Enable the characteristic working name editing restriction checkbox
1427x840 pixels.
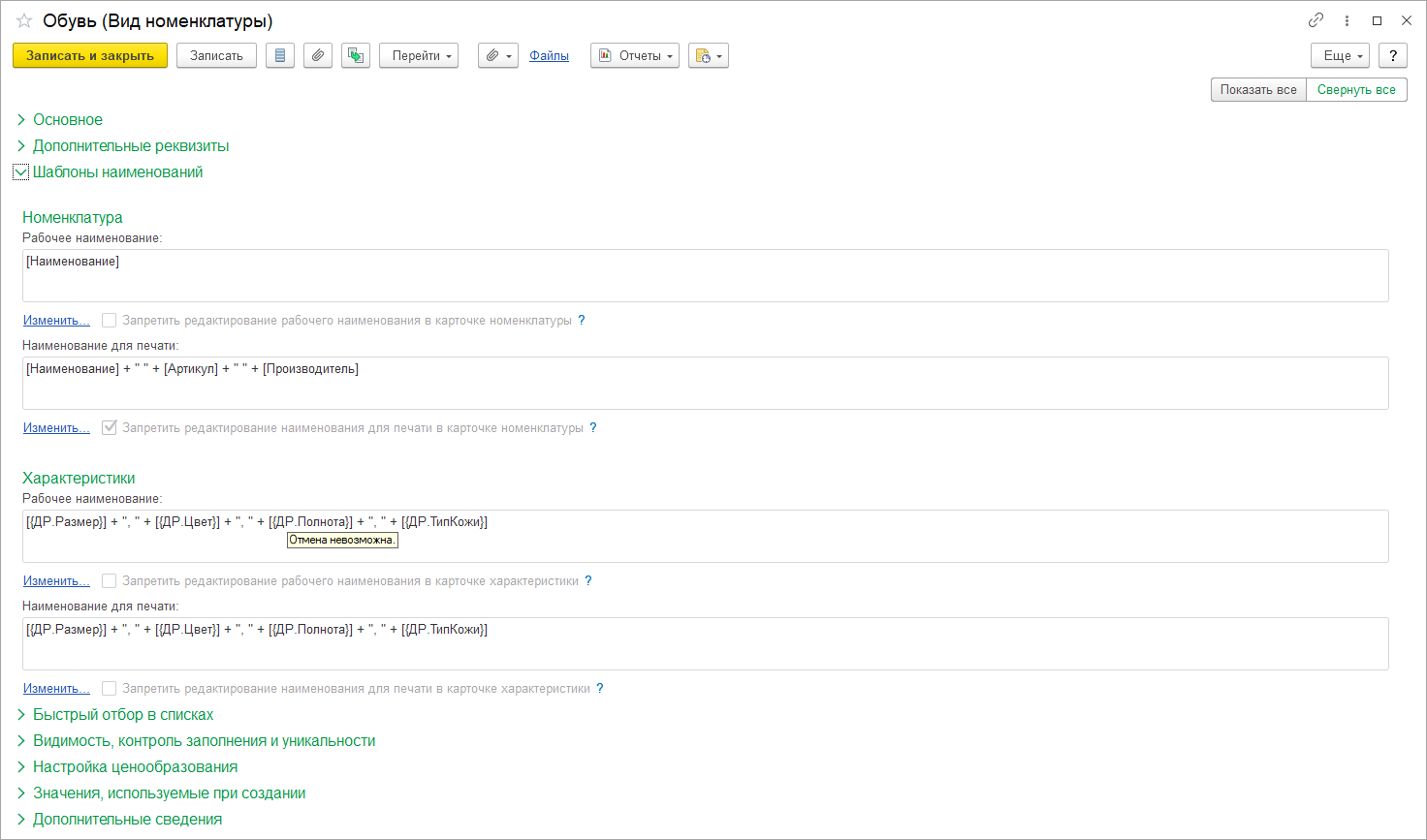pyautogui.click(x=110, y=581)
